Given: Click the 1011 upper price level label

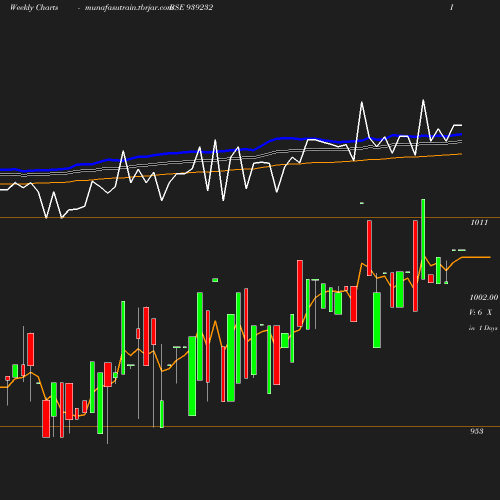Looking at the screenshot, I should [x=479, y=222].
